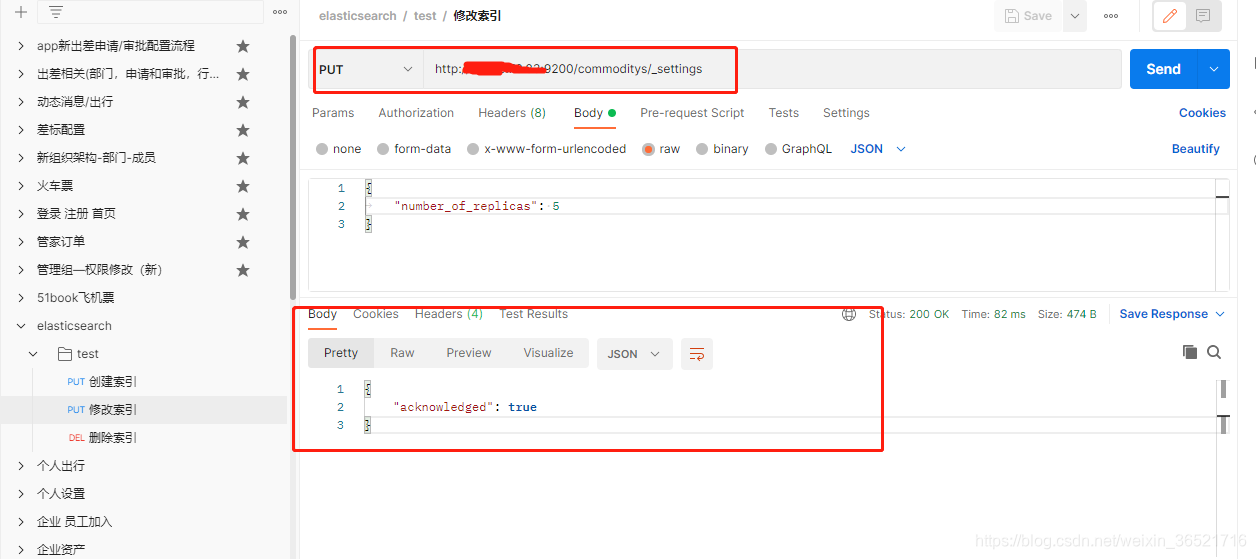Copy response body icon
Image resolution: width=1256 pixels, height=559 pixels.
(x=1190, y=352)
